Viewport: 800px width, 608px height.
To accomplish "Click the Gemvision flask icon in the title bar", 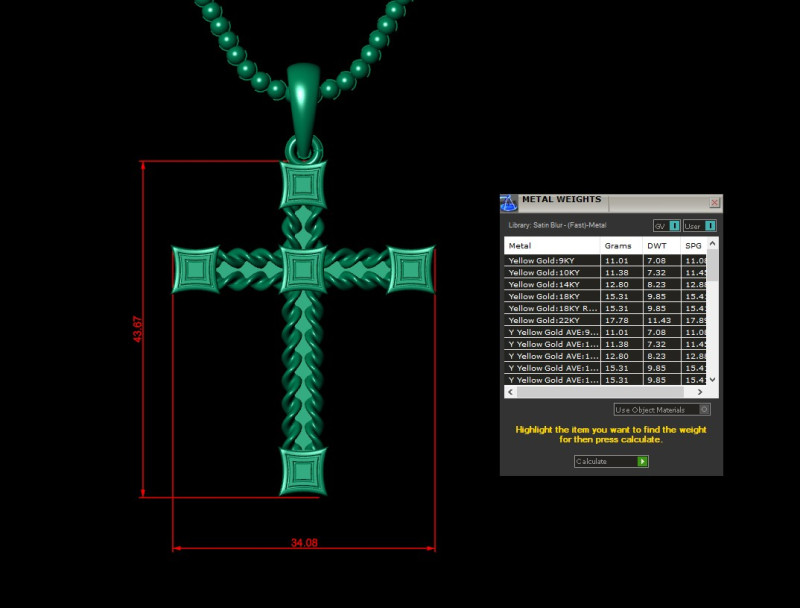I will (510, 201).
